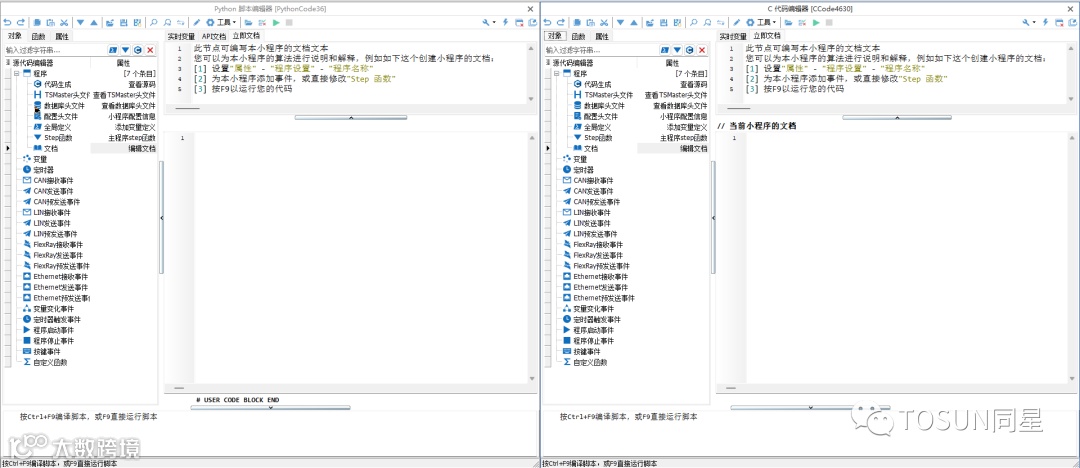Collapse the 程序 tree node in Python editor
Viewport: 1080px width, 468px height.
tap(16, 72)
